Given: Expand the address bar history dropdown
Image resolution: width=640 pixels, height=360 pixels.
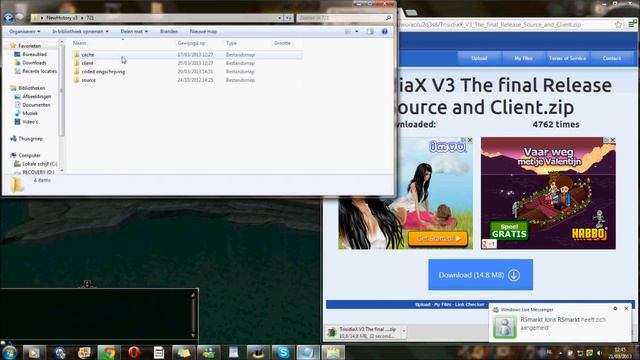Looking at the screenshot, I should [280, 18].
